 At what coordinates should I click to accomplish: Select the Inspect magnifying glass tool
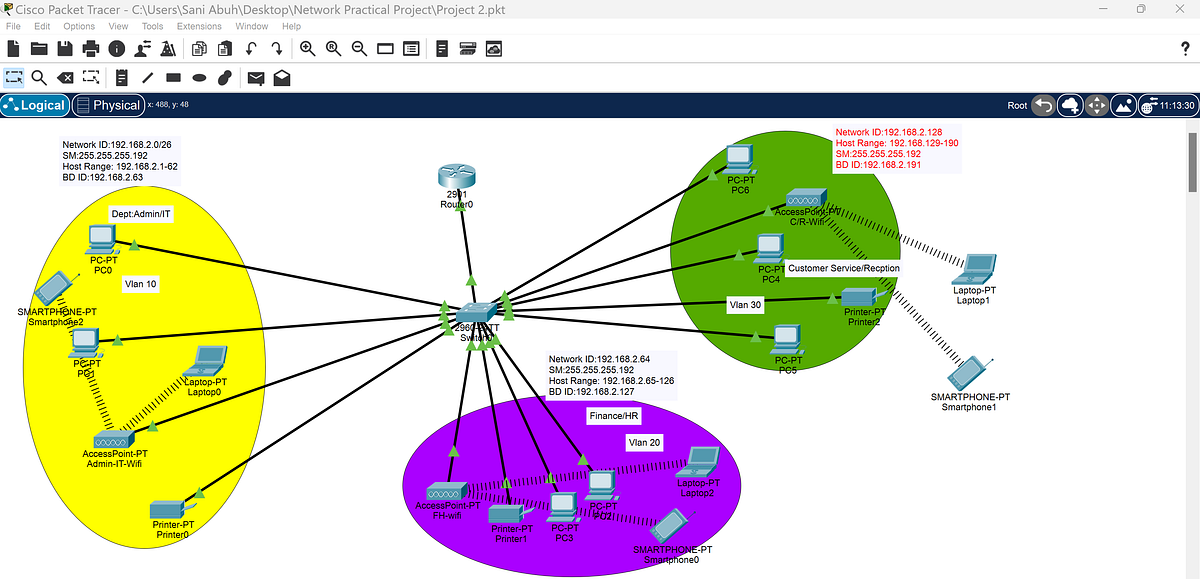[x=39, y=77]
